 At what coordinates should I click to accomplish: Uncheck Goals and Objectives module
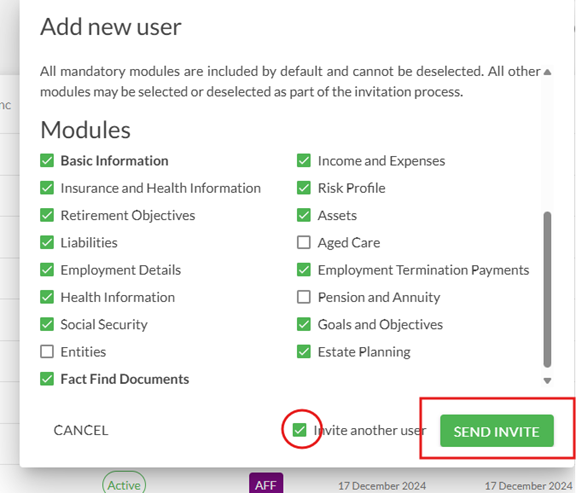tap(304, 324)
